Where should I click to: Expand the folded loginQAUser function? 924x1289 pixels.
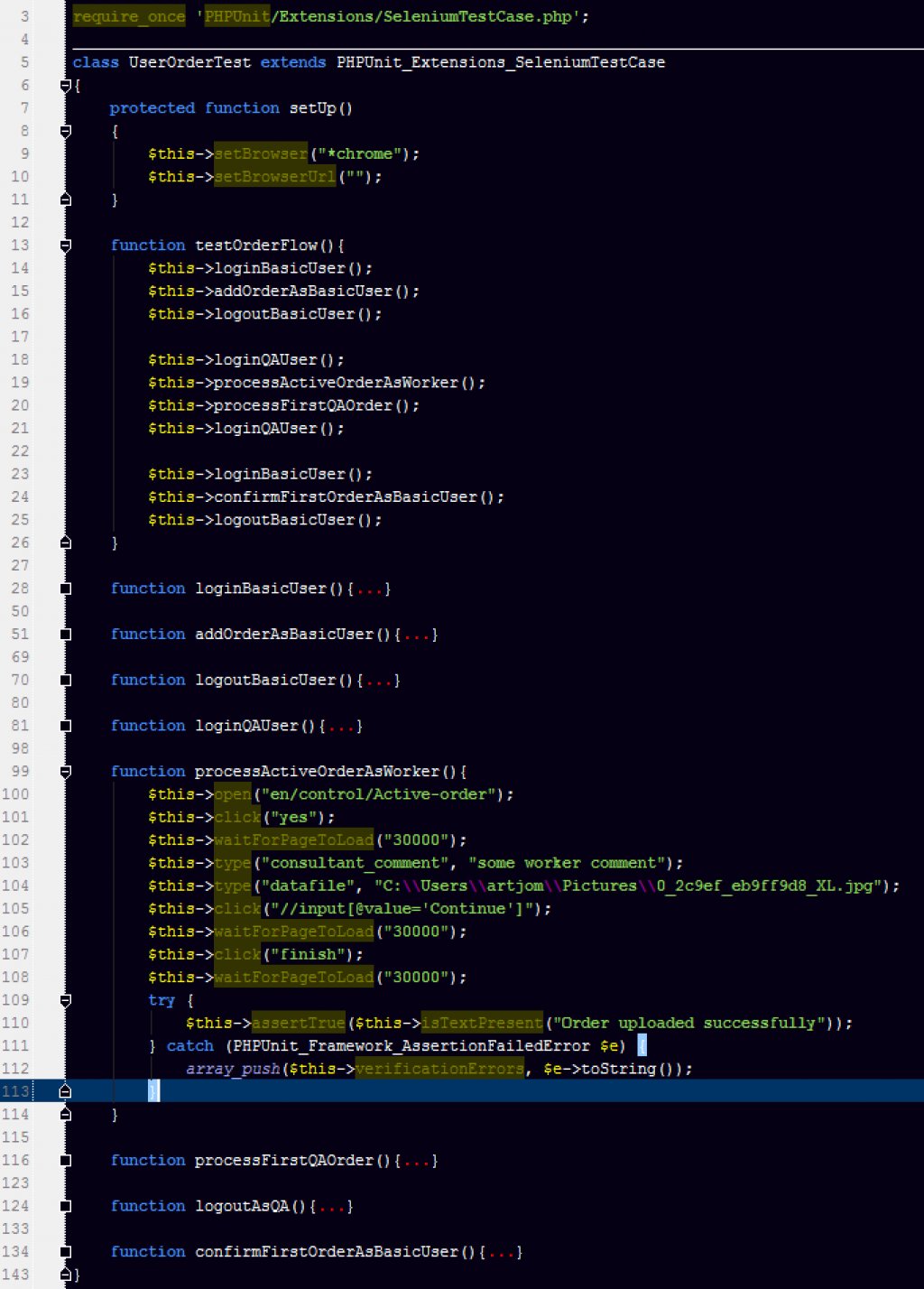tap(65, 726)
